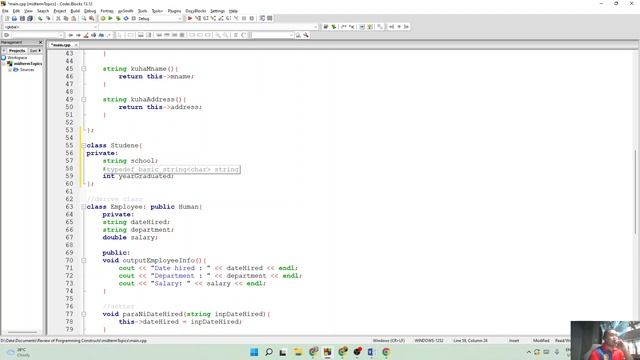640x360 pixels.
Task: Click the Paste toolbar icon
Action: point(73,18)
